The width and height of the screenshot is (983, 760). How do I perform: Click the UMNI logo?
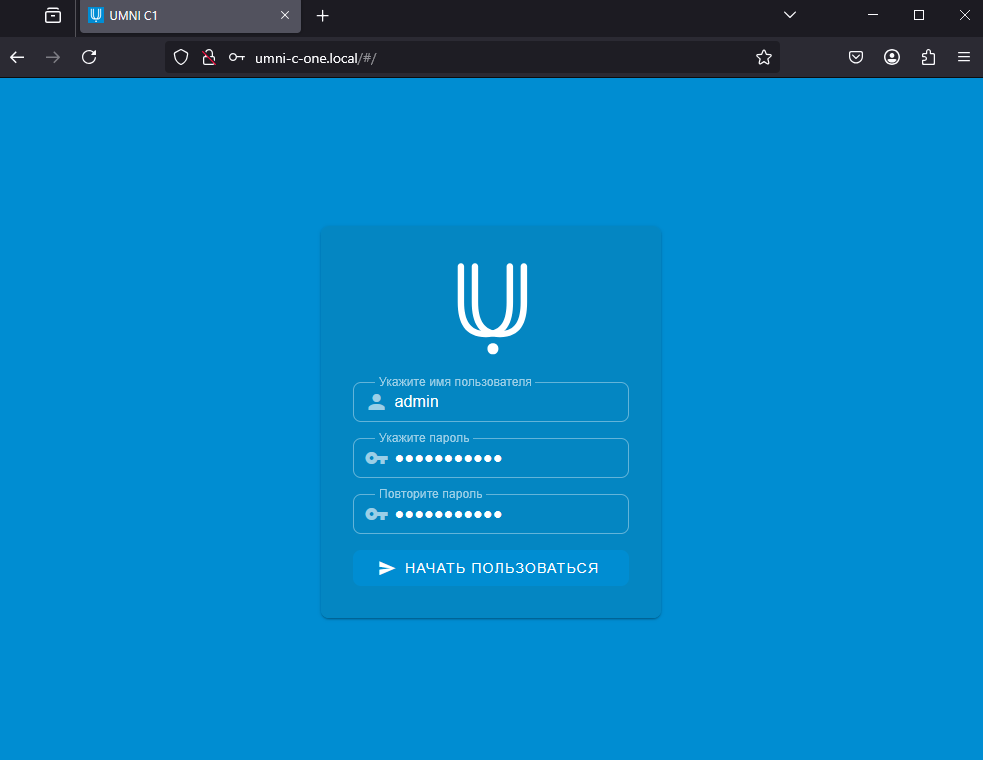(x=492, y=309)
